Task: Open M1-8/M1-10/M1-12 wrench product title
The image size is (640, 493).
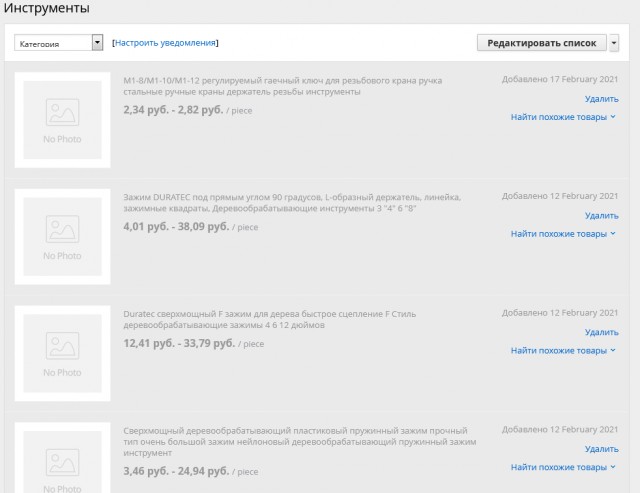Action: [282, 86]
